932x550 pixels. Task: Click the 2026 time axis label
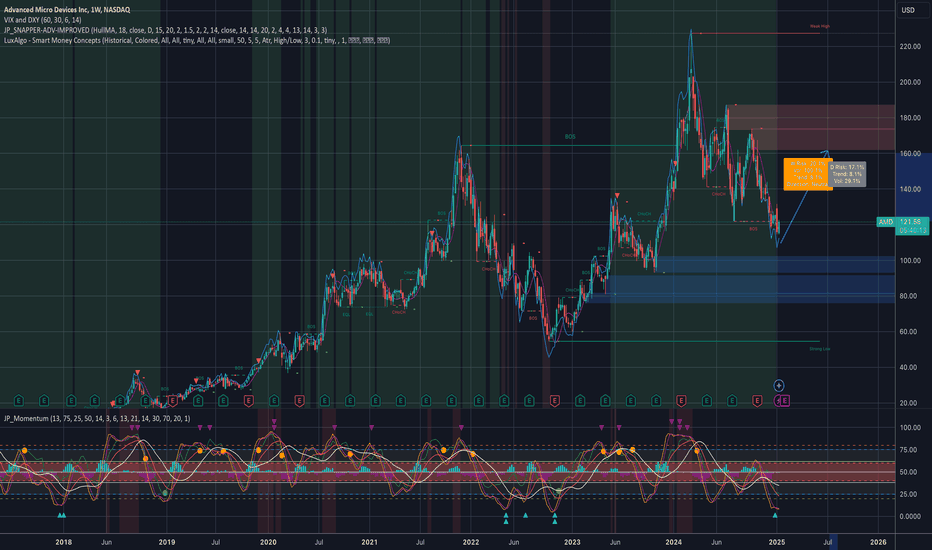click(878, 542)
